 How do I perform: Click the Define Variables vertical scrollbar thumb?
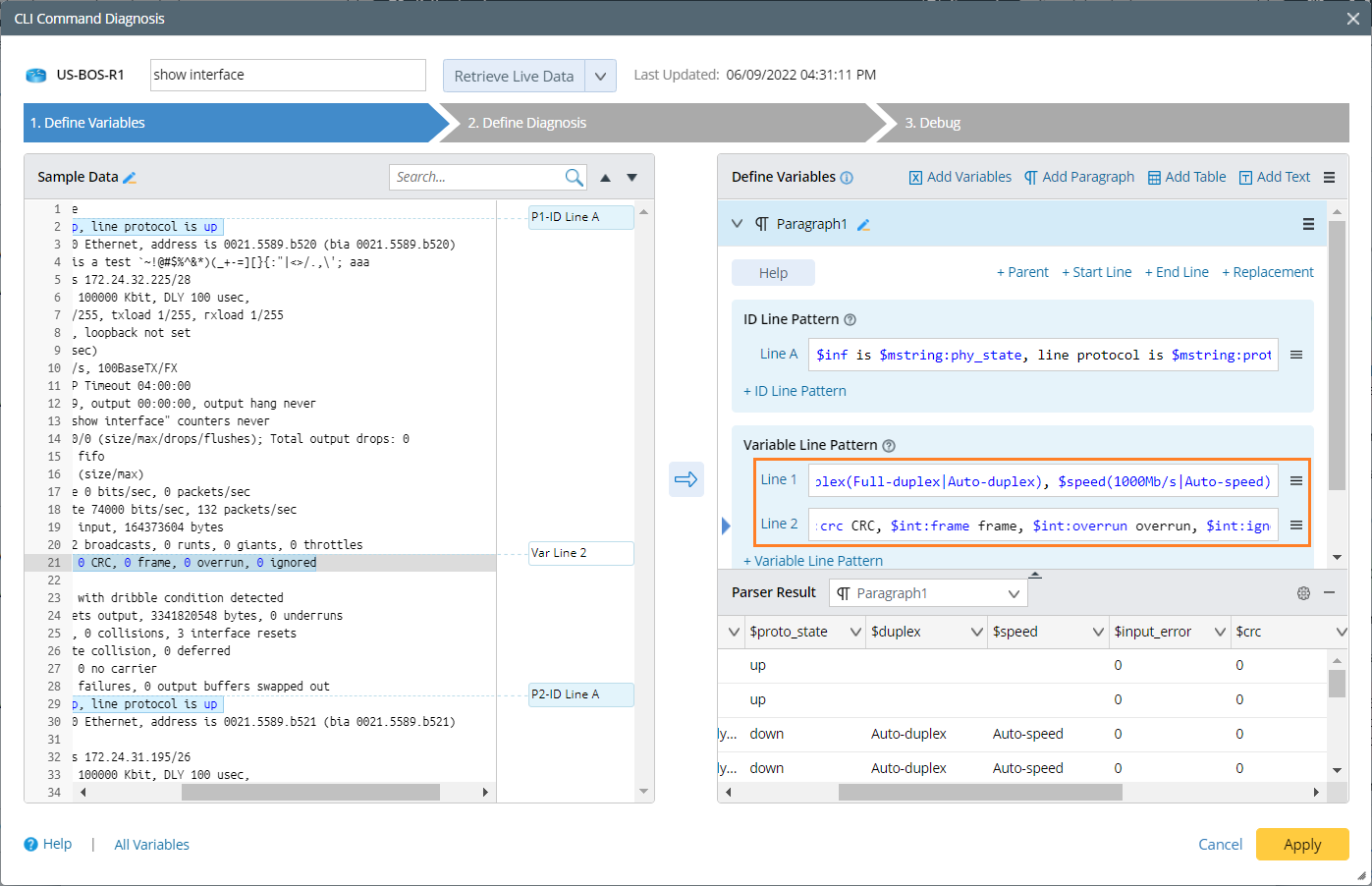(x=1337, y=356)
